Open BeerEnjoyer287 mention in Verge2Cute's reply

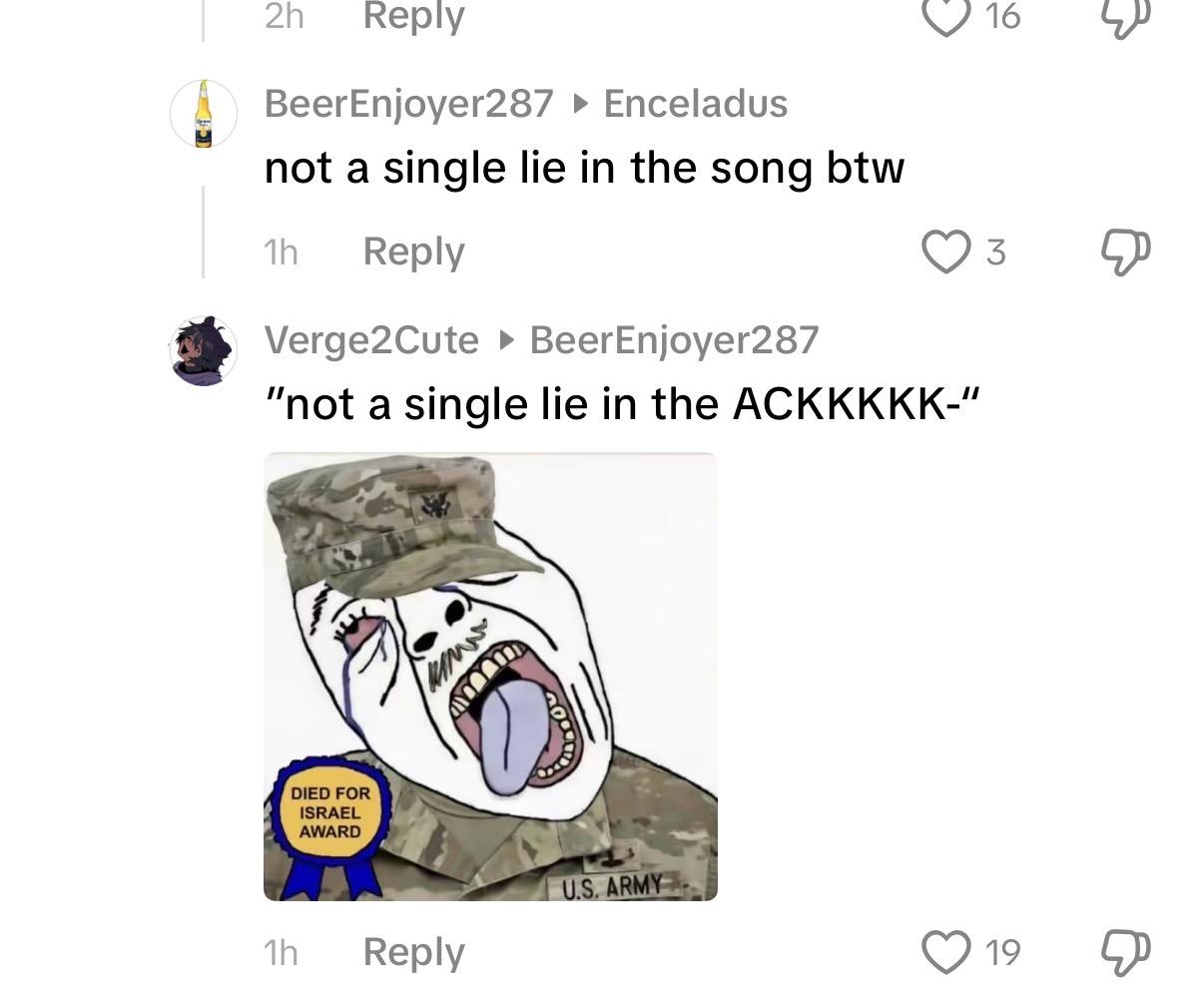[x=674, y=340]
